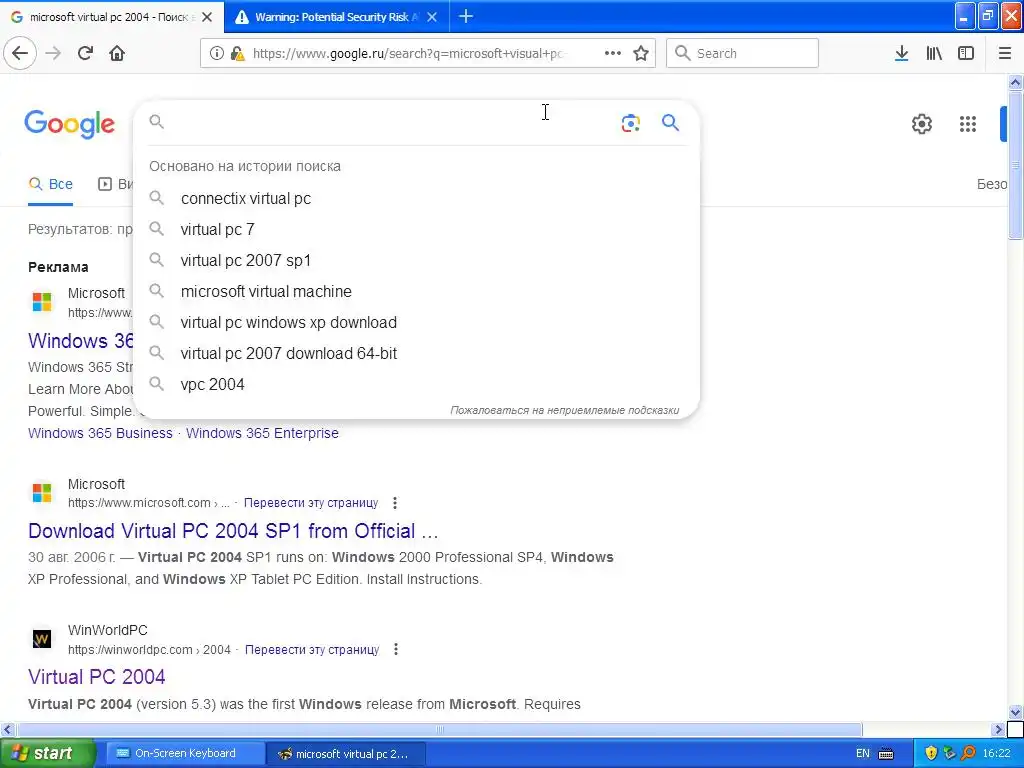
Task: Click vertical scrollbar down arrow
Action: click(1015, 712)
